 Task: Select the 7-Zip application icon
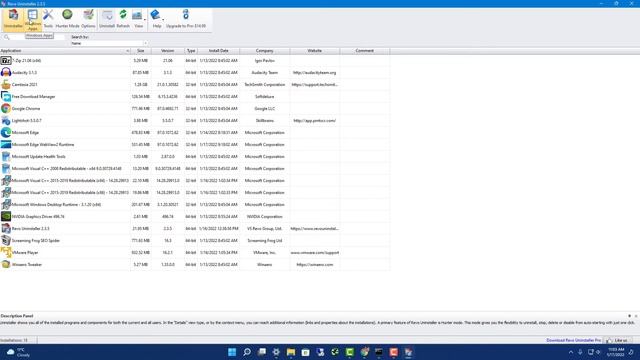point(6,60)
